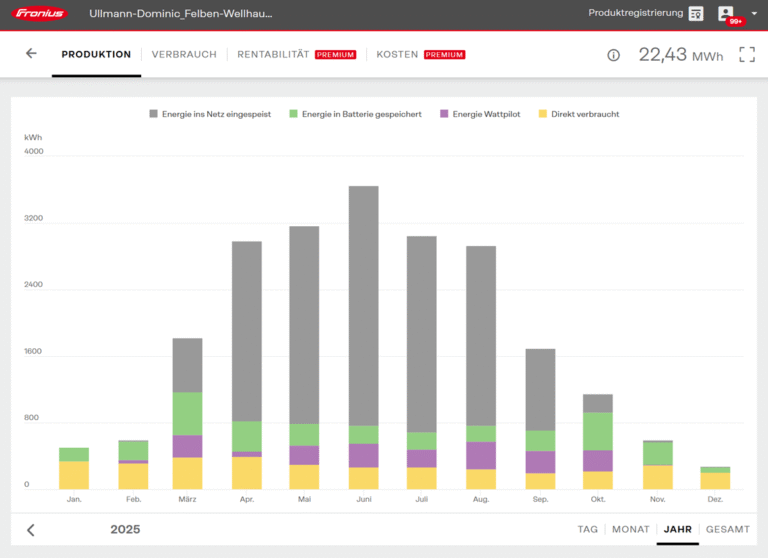Navigate to previous year chevron

(31, 530)
